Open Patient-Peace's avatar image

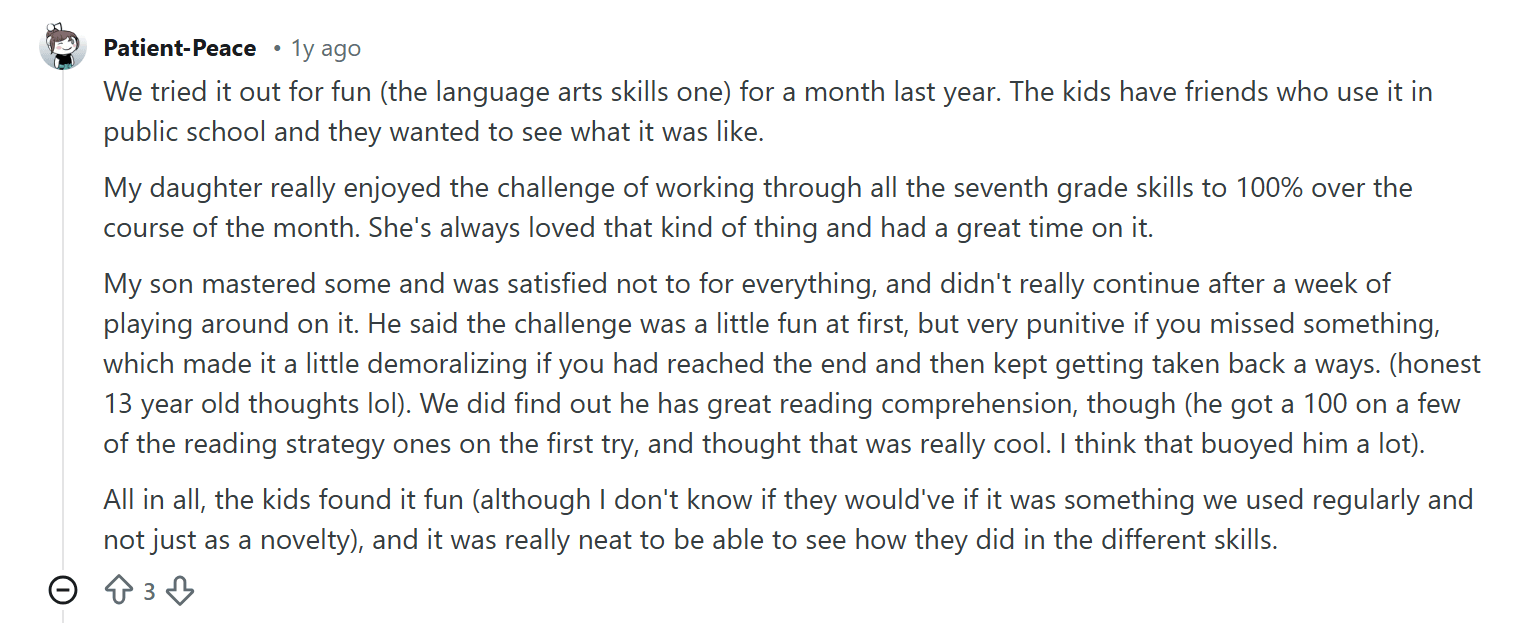[63, 46]
